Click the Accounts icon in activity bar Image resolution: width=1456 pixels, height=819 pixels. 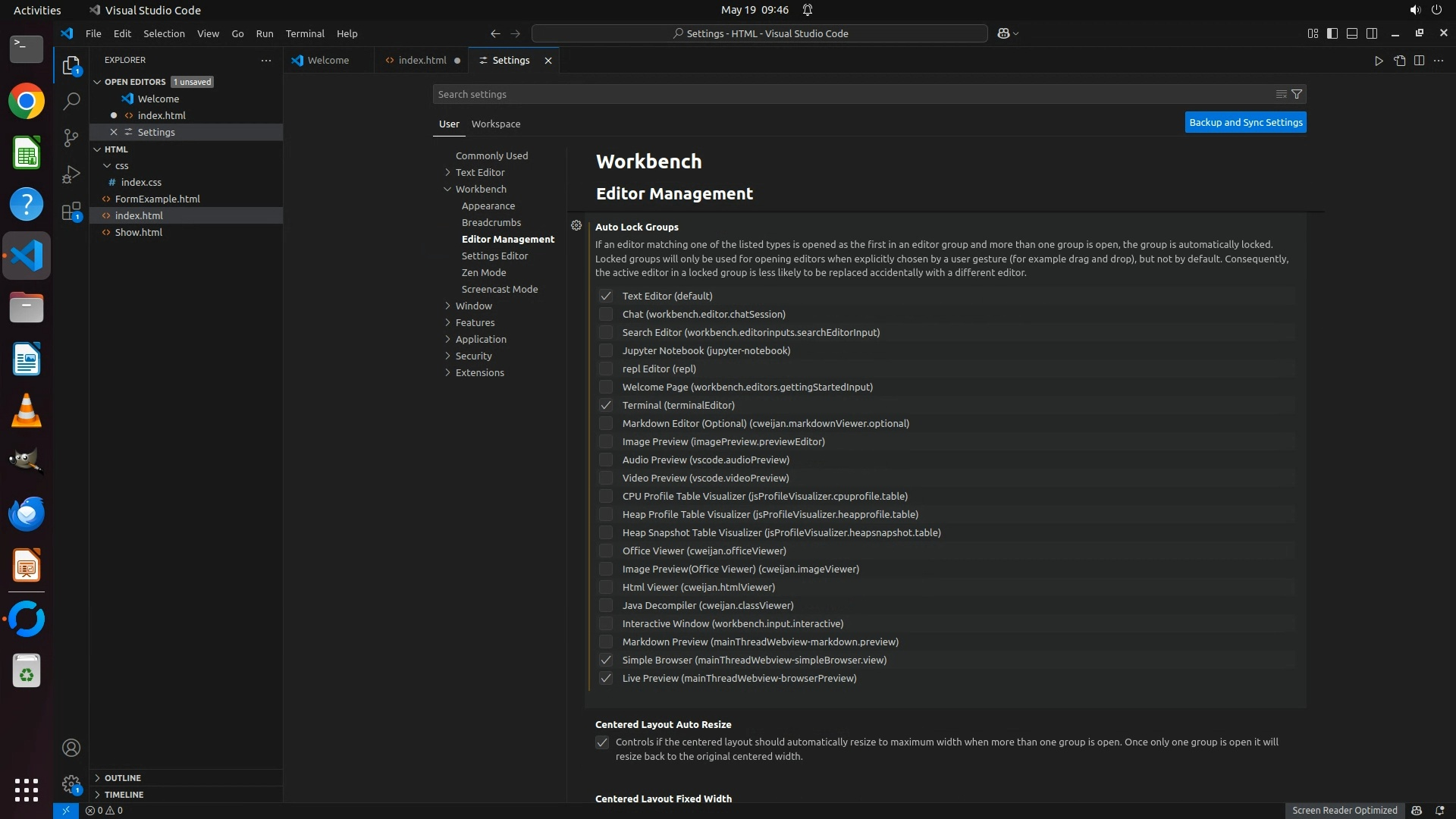coord(71,748)
